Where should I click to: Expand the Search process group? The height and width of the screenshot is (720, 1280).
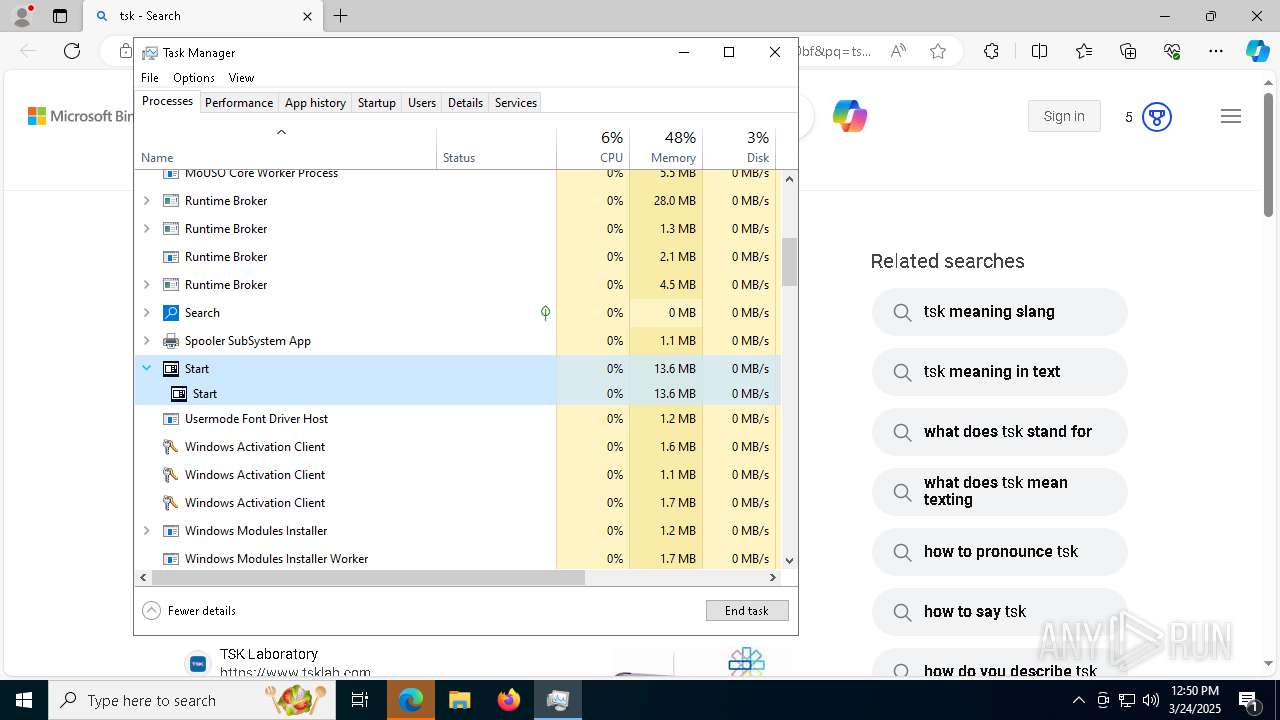pyautogui.click(x=147, y=313)
